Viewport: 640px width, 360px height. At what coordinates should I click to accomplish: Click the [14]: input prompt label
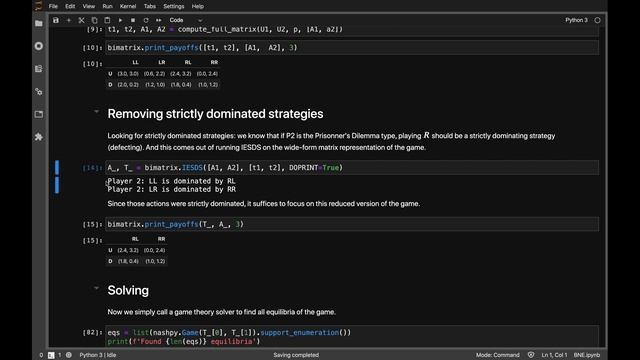click(92, 168)
